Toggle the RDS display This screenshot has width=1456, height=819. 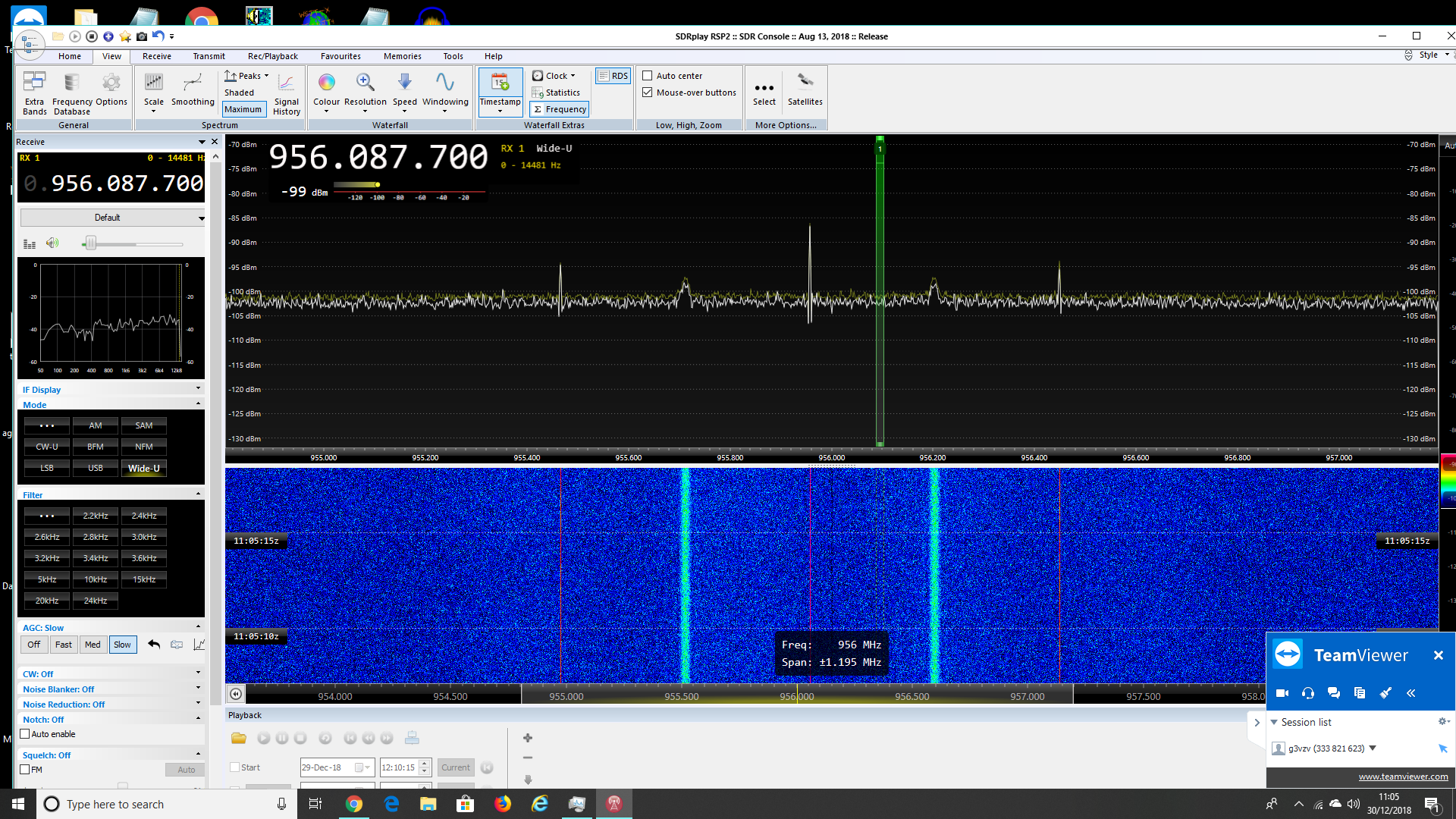[613, 76]
